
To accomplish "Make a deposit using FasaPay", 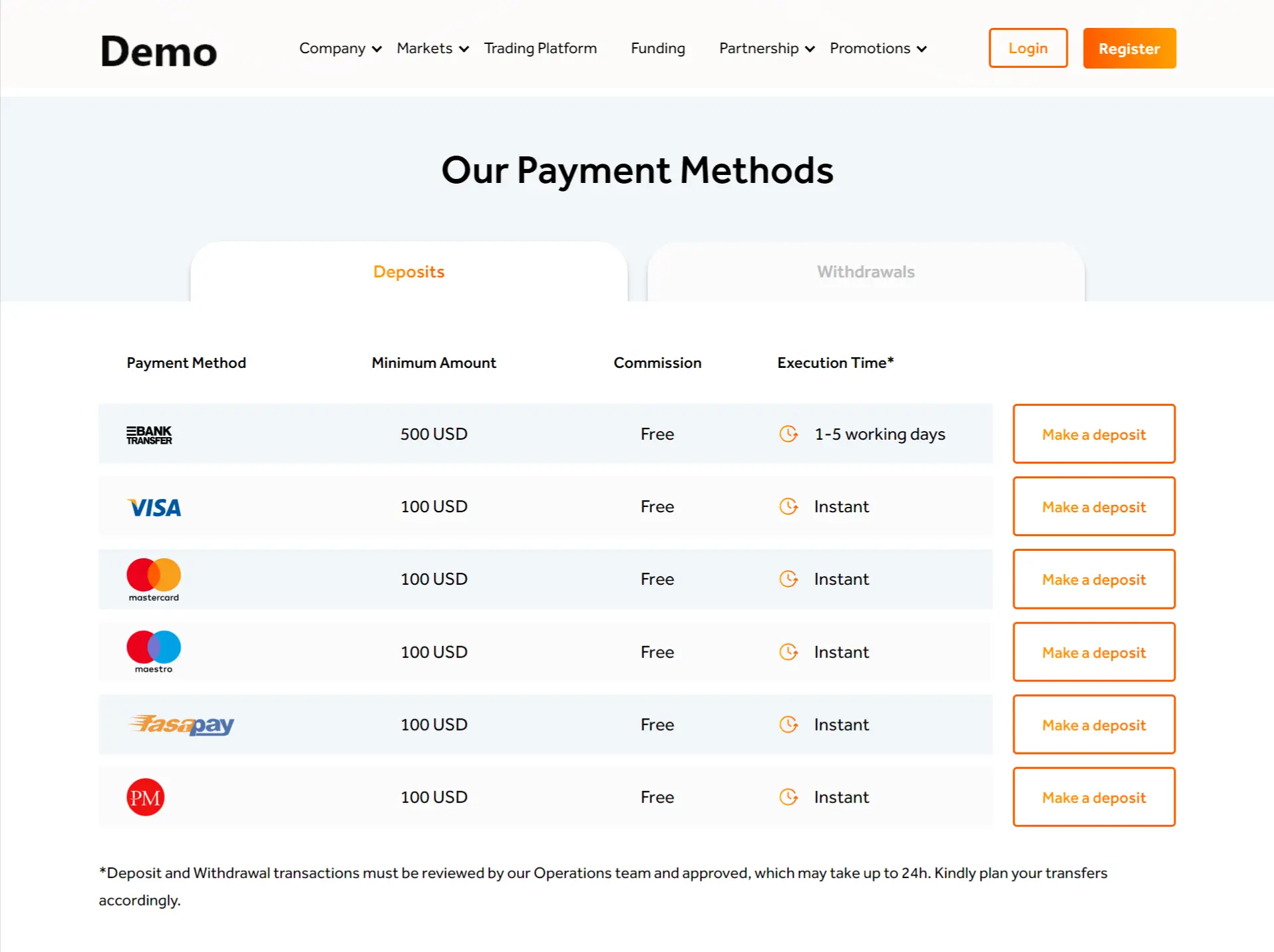I will 1094,724.
